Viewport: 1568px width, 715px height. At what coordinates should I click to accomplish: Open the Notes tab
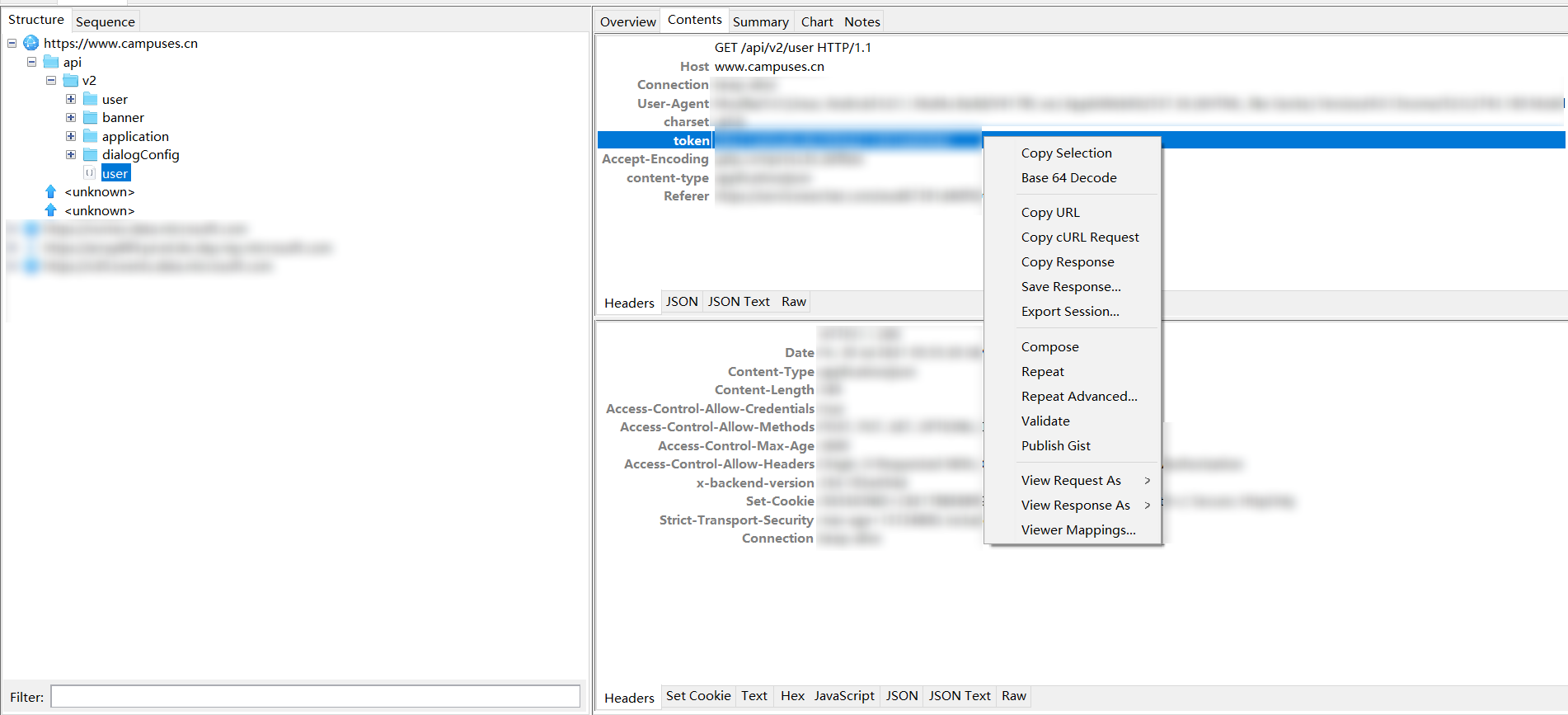coord(862,21)
